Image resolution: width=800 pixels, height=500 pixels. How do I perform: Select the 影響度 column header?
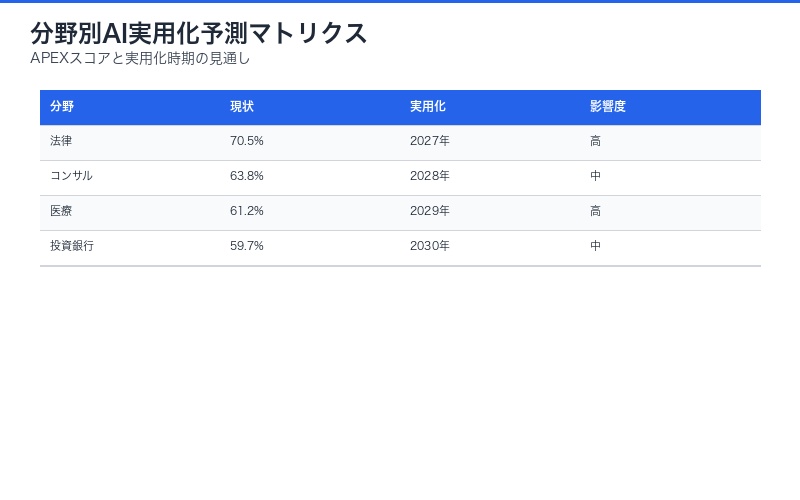[x=608, y=107]
